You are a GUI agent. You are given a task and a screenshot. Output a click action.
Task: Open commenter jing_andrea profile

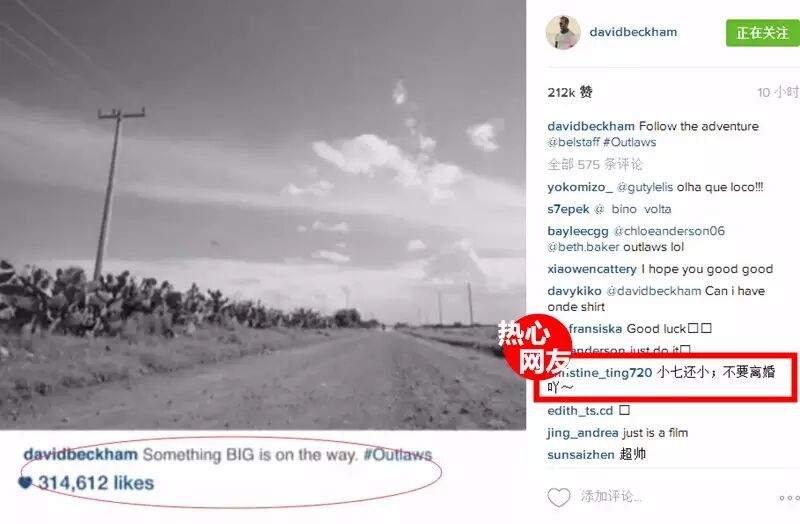click(x=583, y=433)
